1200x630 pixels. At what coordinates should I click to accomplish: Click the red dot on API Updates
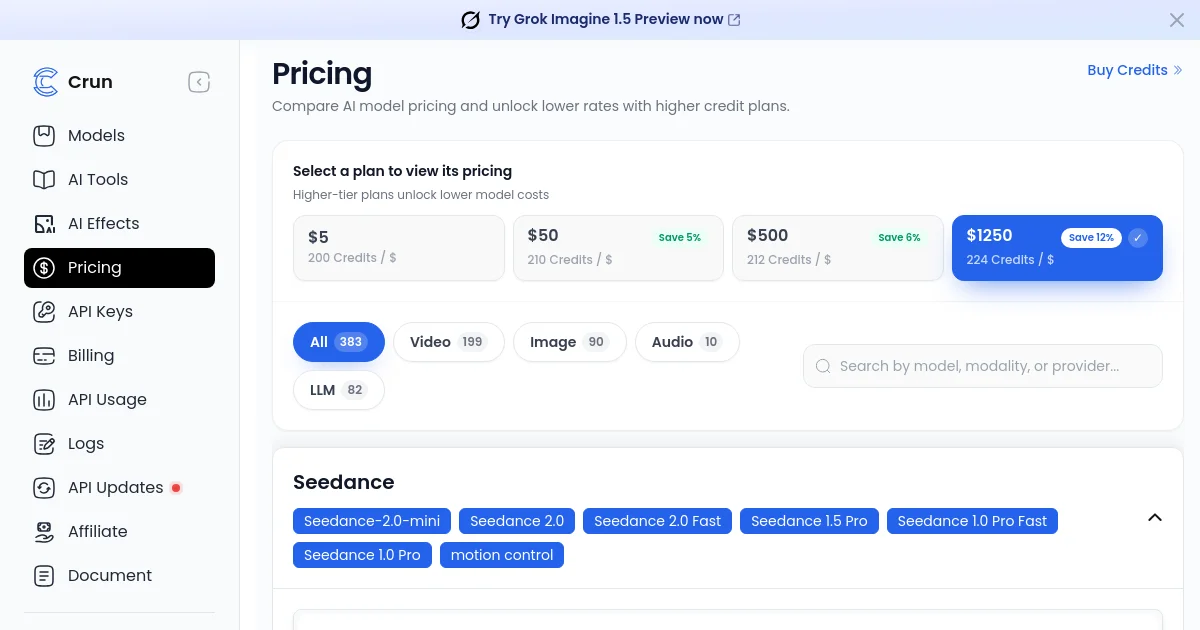176,488
